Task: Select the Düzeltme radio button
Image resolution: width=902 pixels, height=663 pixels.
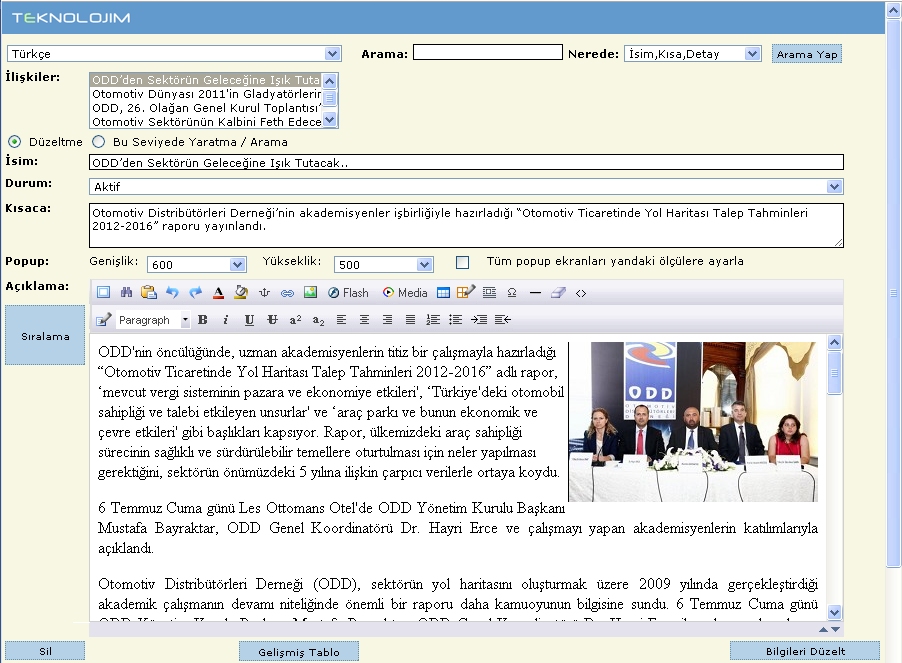Action: [14, 141]
